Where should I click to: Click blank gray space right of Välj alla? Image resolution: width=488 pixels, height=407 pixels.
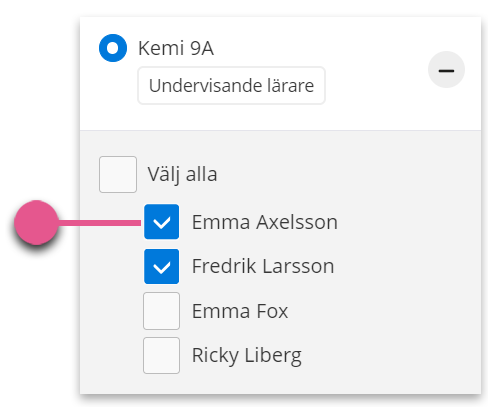pyautogui.click(x=347, y=174)
